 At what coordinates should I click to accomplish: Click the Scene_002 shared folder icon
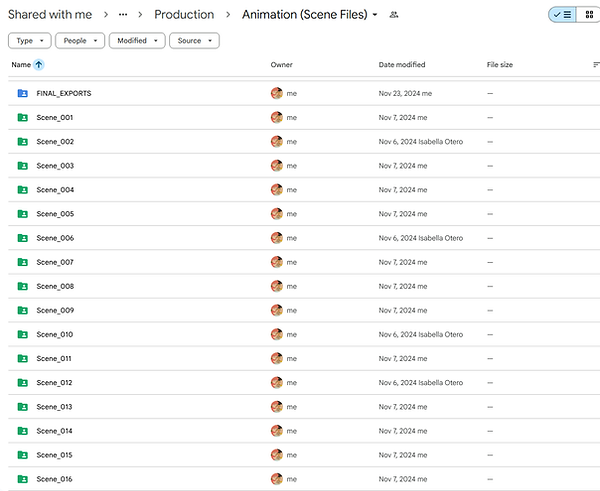[23, 141]
